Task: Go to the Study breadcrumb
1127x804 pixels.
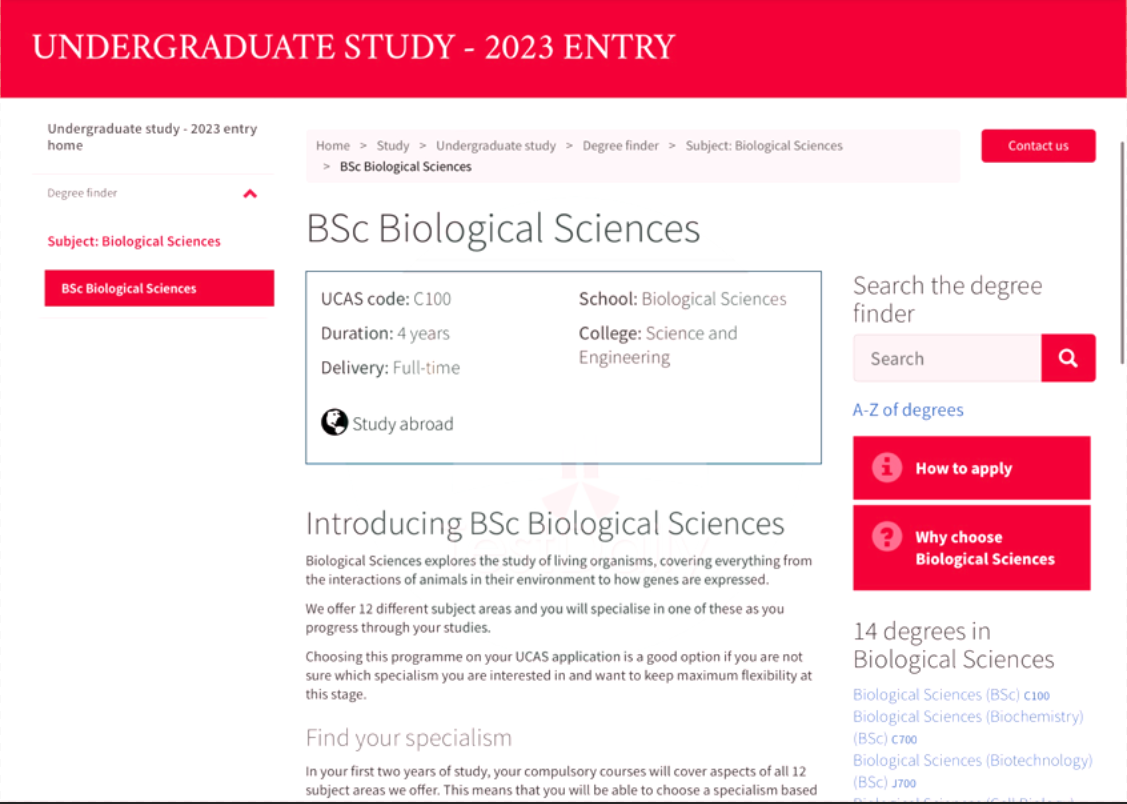Action: pyautogui.click(x=392, y=146)
